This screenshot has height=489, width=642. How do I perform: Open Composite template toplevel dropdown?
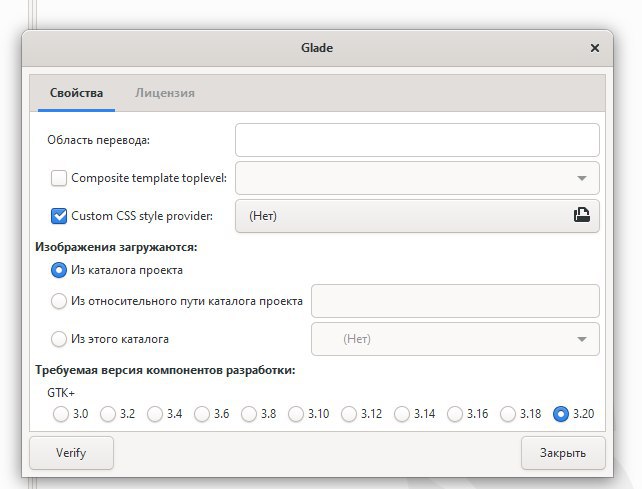tap(417, 178)
